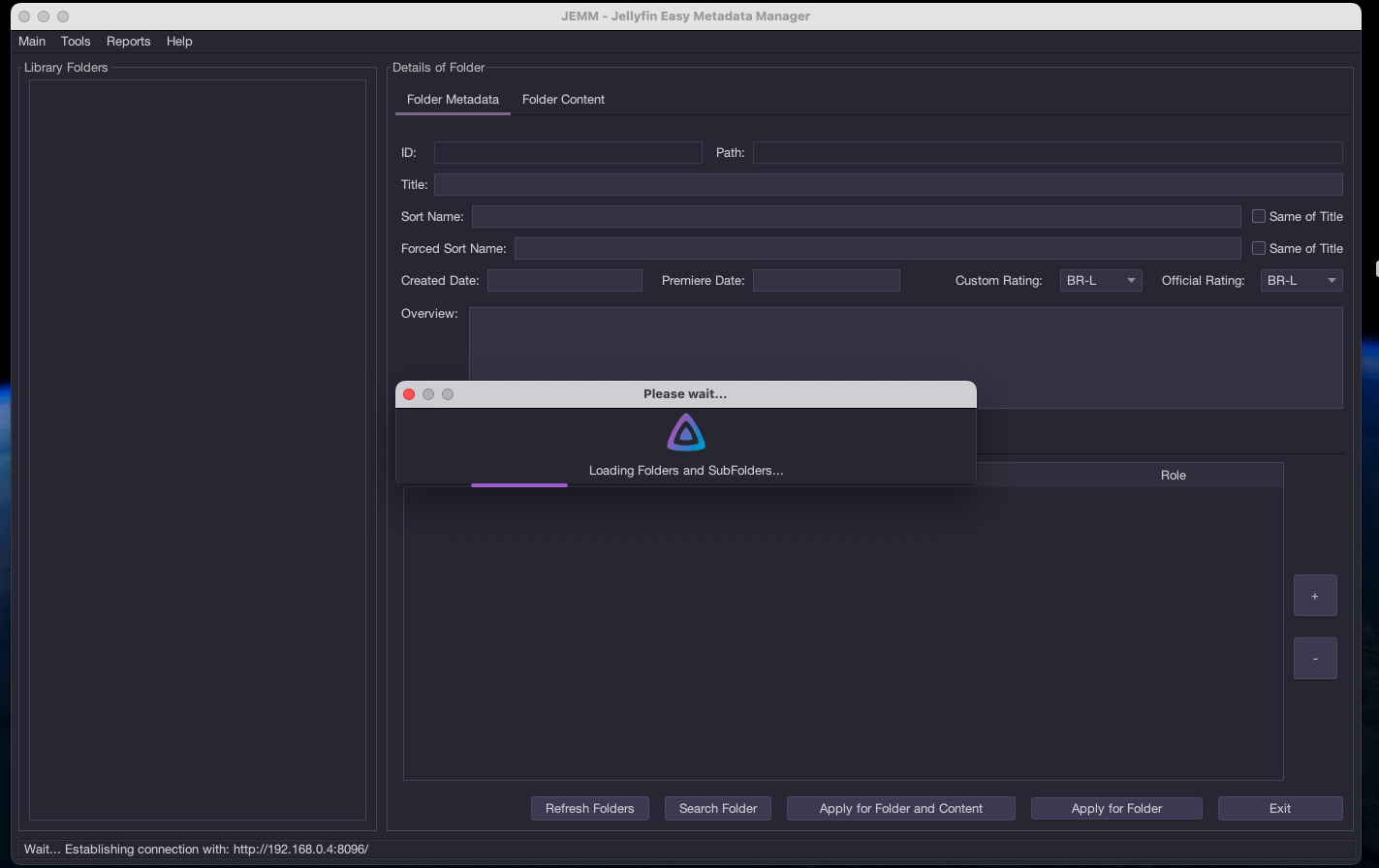Click the plus button beside the table

click(1315, 596)
